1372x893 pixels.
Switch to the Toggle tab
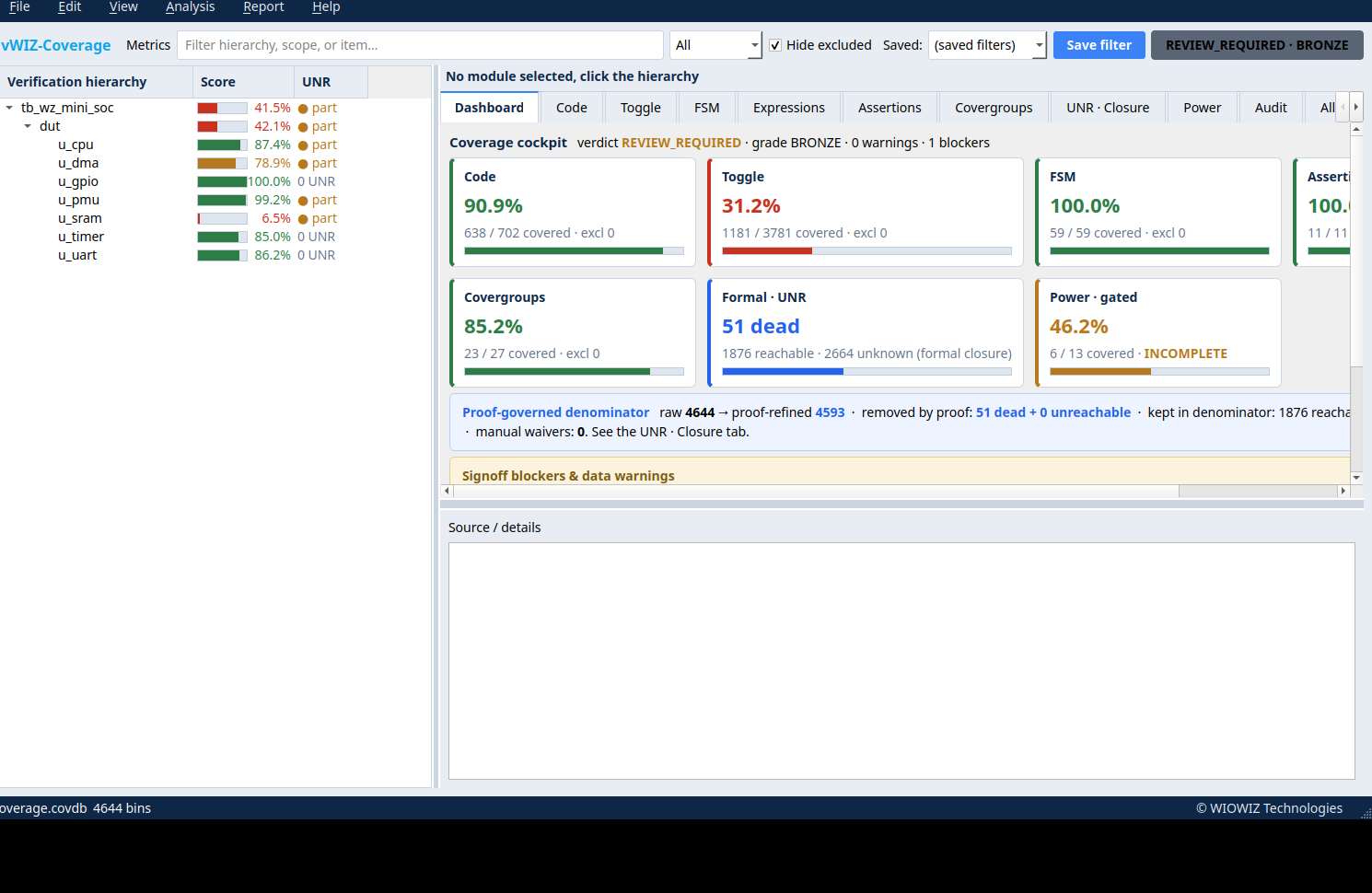[641, 108]
